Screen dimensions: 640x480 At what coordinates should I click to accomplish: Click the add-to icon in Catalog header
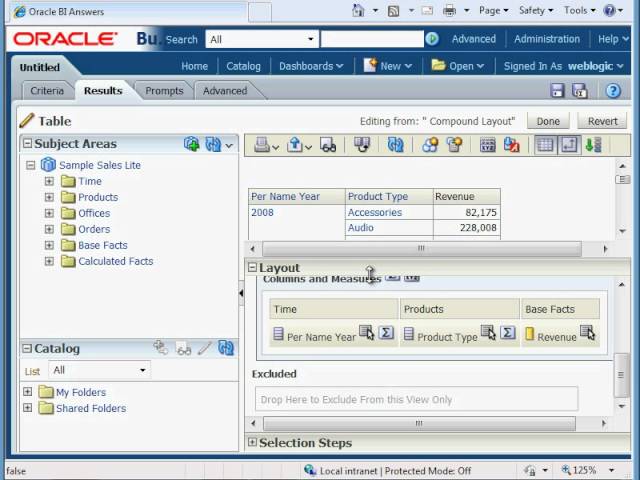pos(161,348)
